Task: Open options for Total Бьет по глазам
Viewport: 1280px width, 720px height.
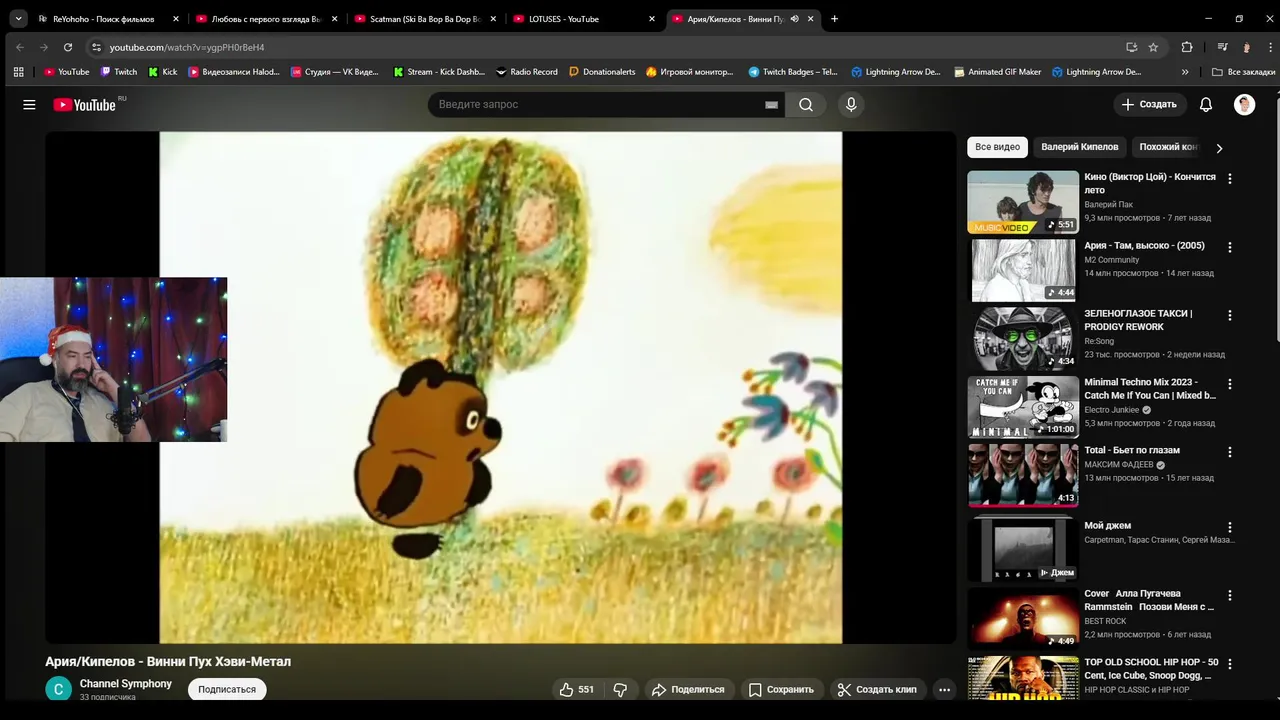Action: tap(1230, 452)
